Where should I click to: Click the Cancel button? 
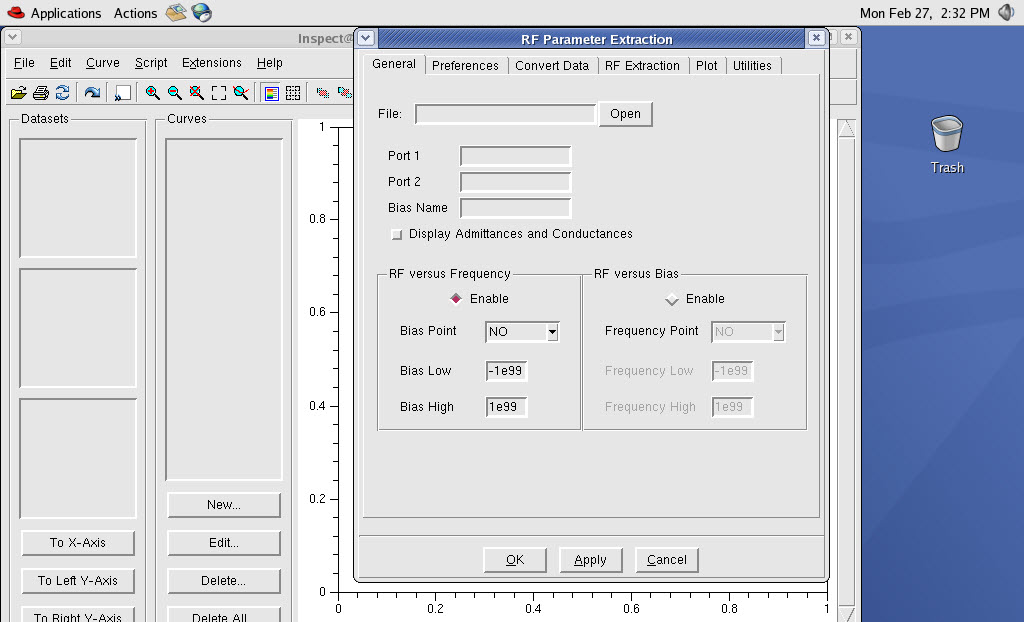[667, 560]
